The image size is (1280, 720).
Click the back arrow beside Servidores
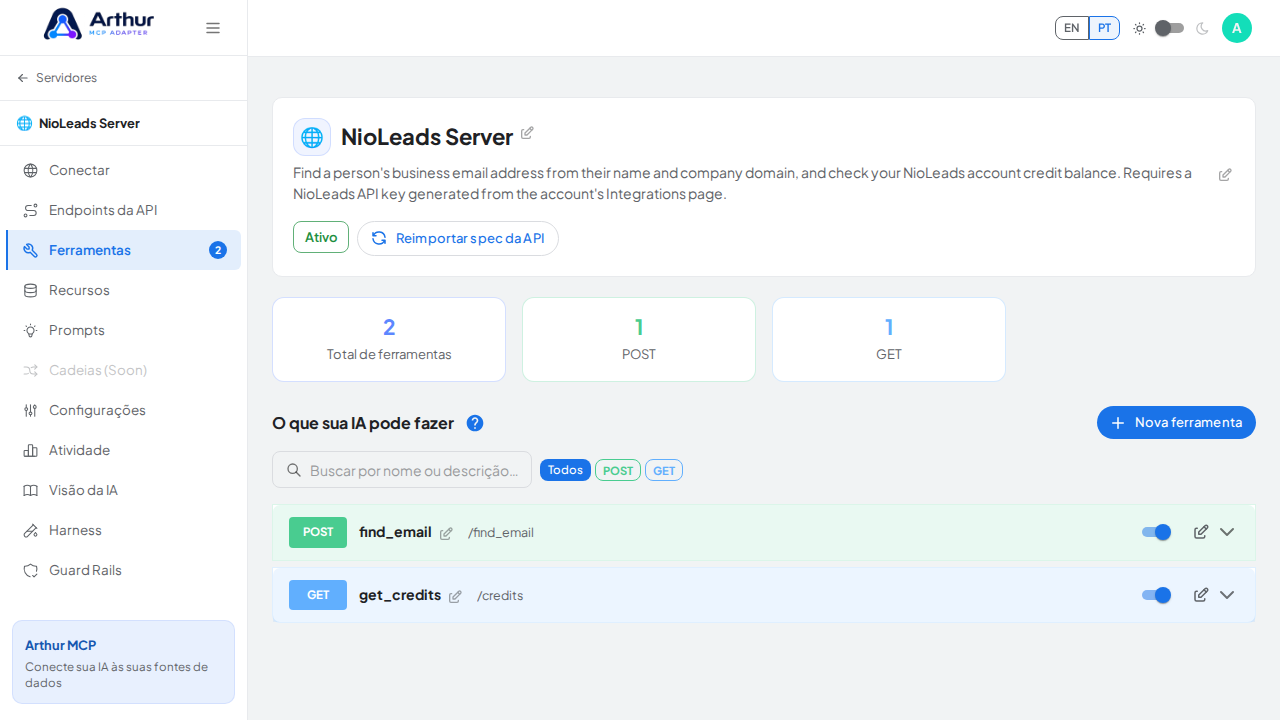(x=23, y=78)
